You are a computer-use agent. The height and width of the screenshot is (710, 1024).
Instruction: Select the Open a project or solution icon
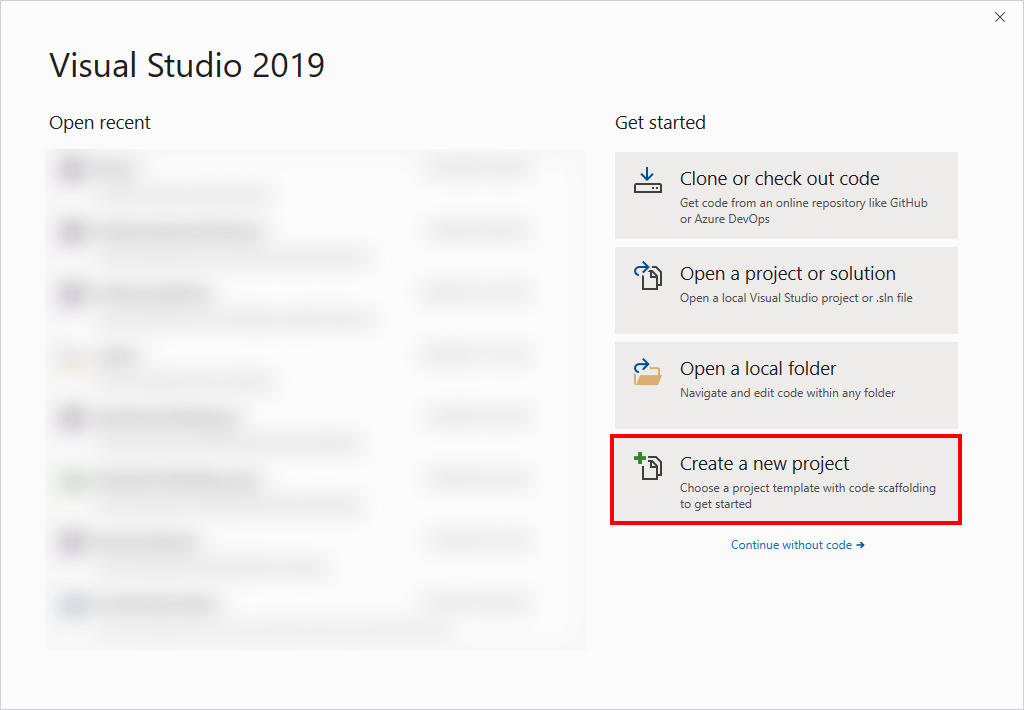coord(647,277)
